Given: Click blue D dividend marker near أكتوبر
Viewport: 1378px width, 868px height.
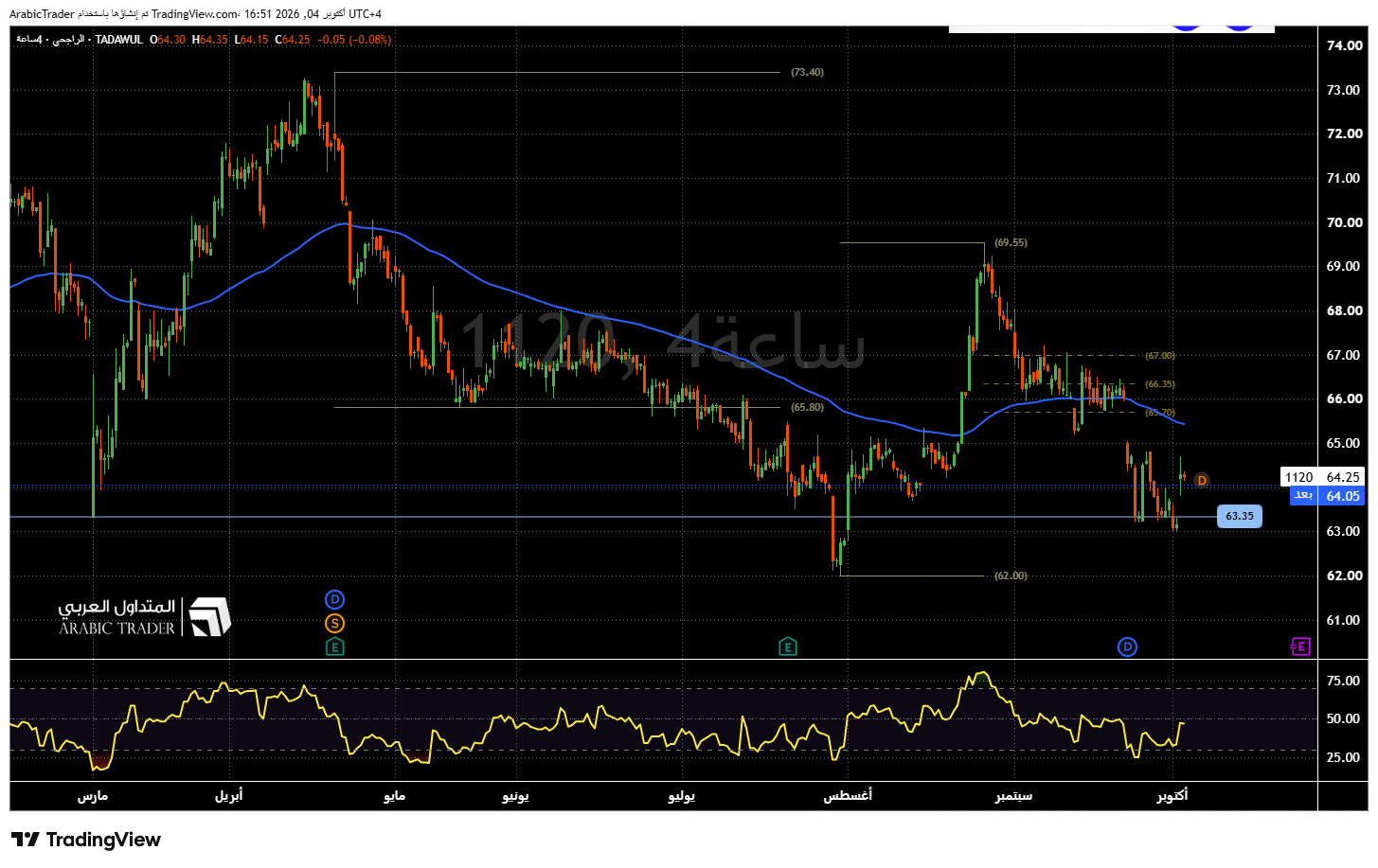Looking at the screenshot, I should click(x=1127, y=647).
